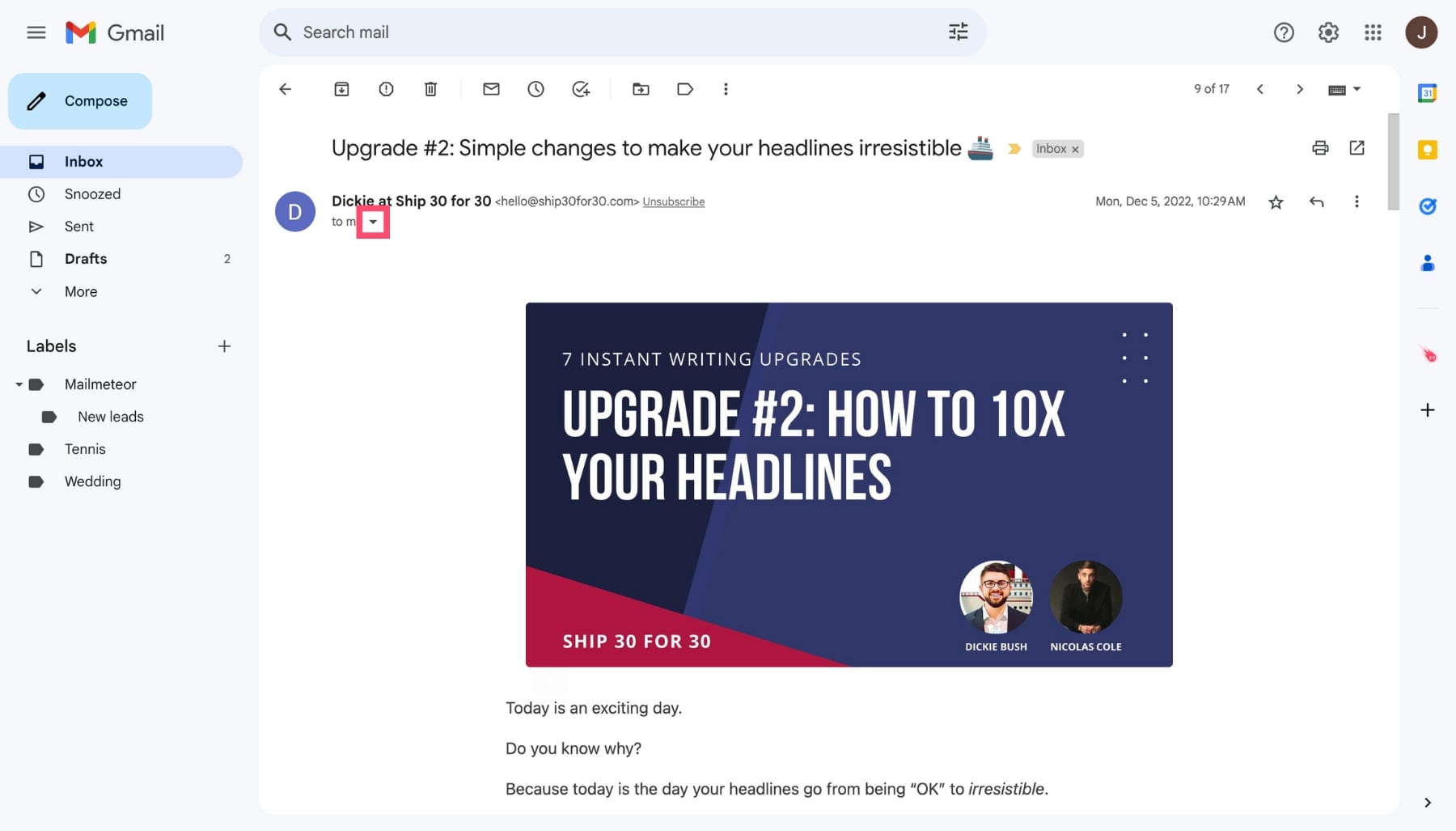Open the Help support icon
This screenshot has height=831, width=1456.
[x=1284, y=32]
